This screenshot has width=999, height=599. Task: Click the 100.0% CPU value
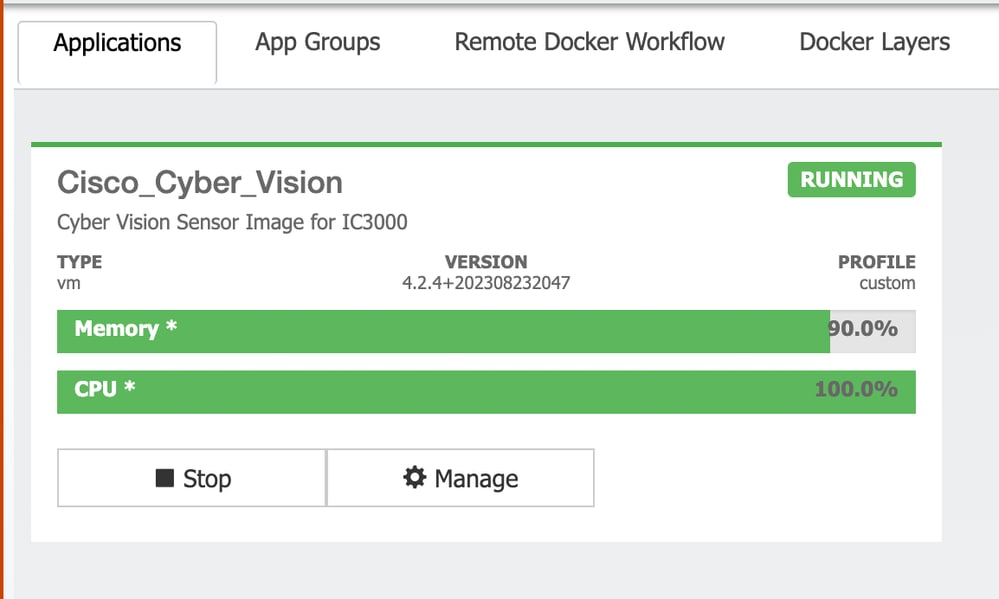tap(856, 389)
